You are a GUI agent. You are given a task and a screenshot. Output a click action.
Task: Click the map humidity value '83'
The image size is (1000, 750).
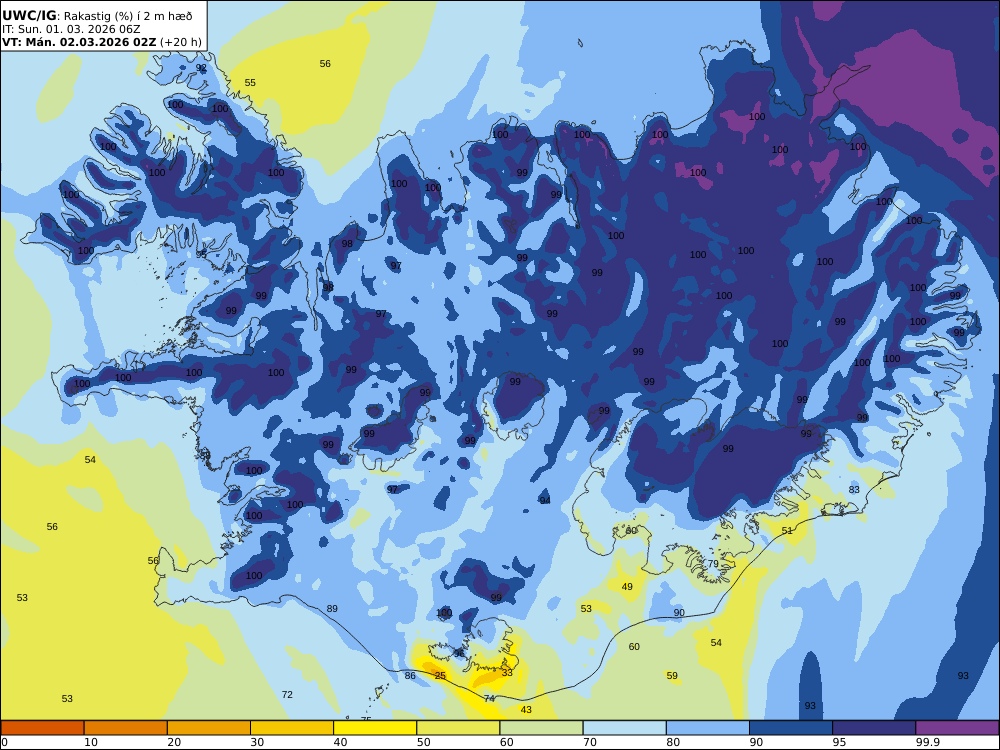pyautogui.click(x=854, y=489)
